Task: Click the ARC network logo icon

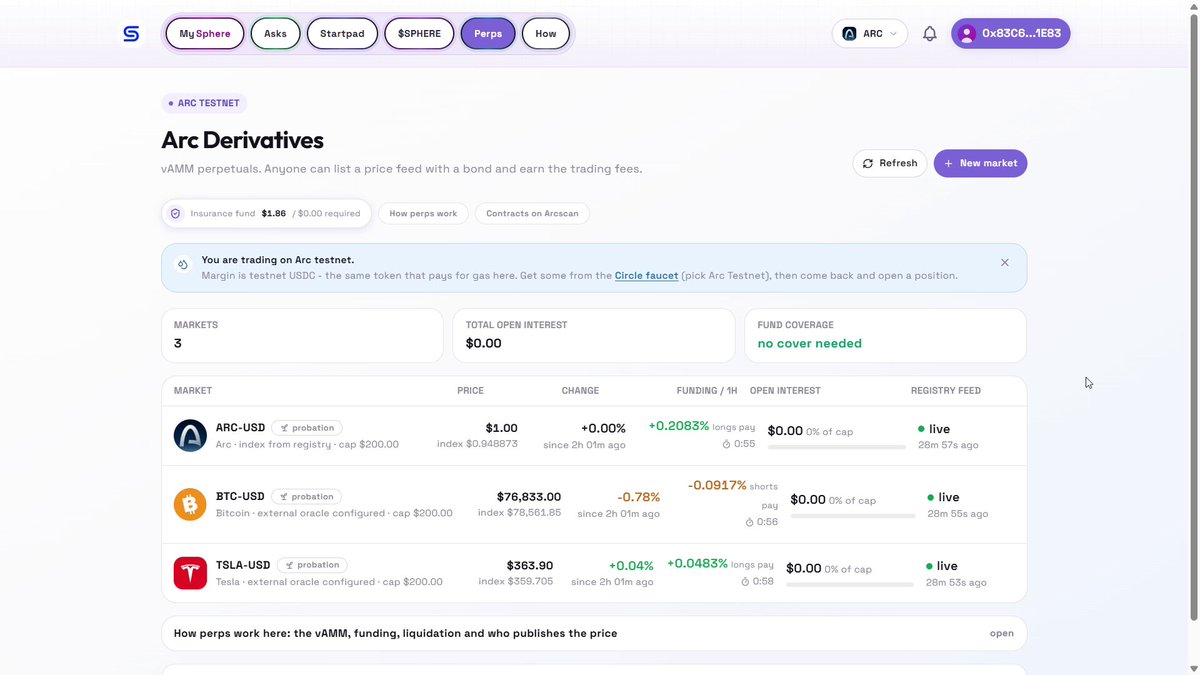Action: click(850, 34)
